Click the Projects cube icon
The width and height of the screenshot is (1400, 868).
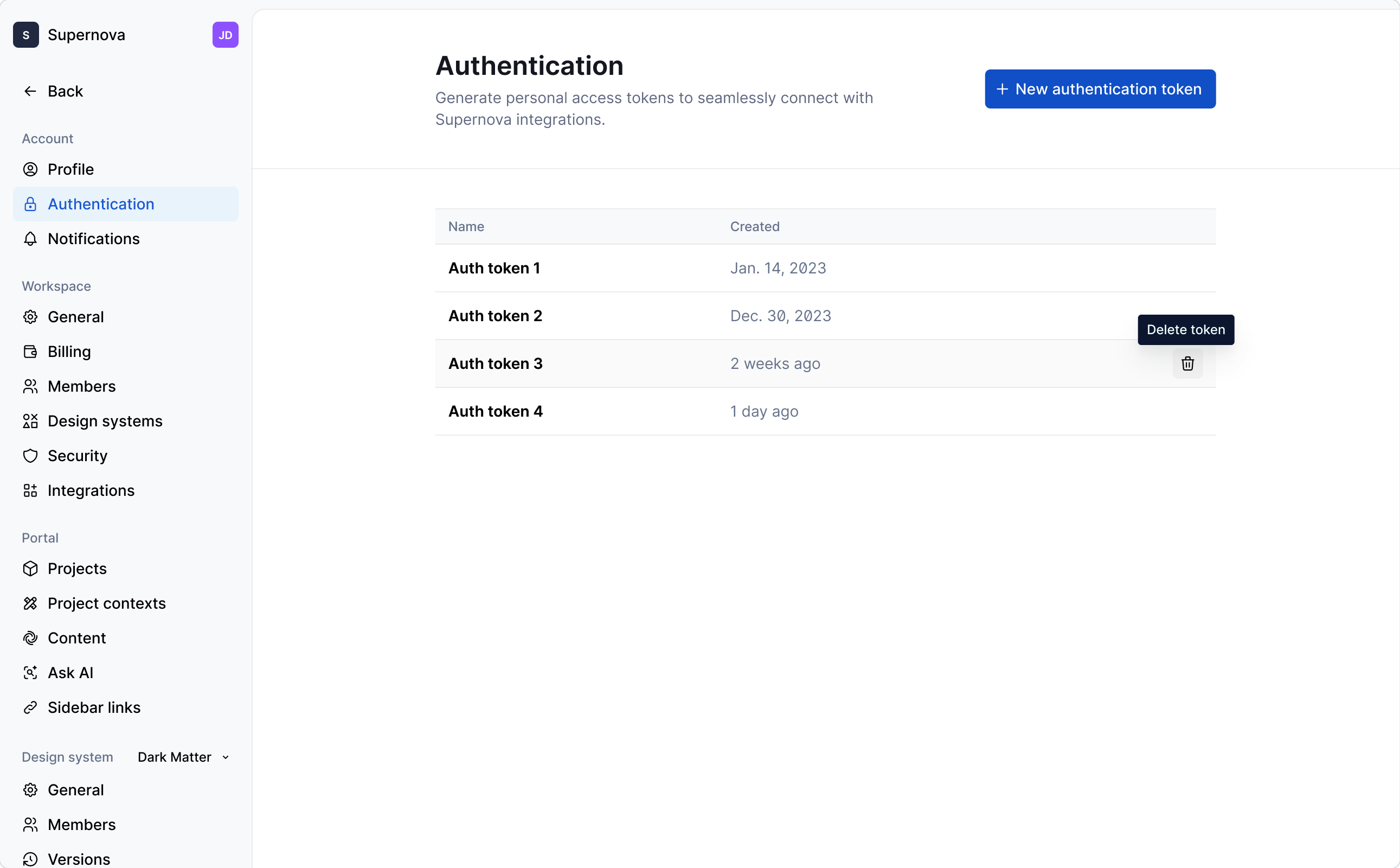[30, 569]
